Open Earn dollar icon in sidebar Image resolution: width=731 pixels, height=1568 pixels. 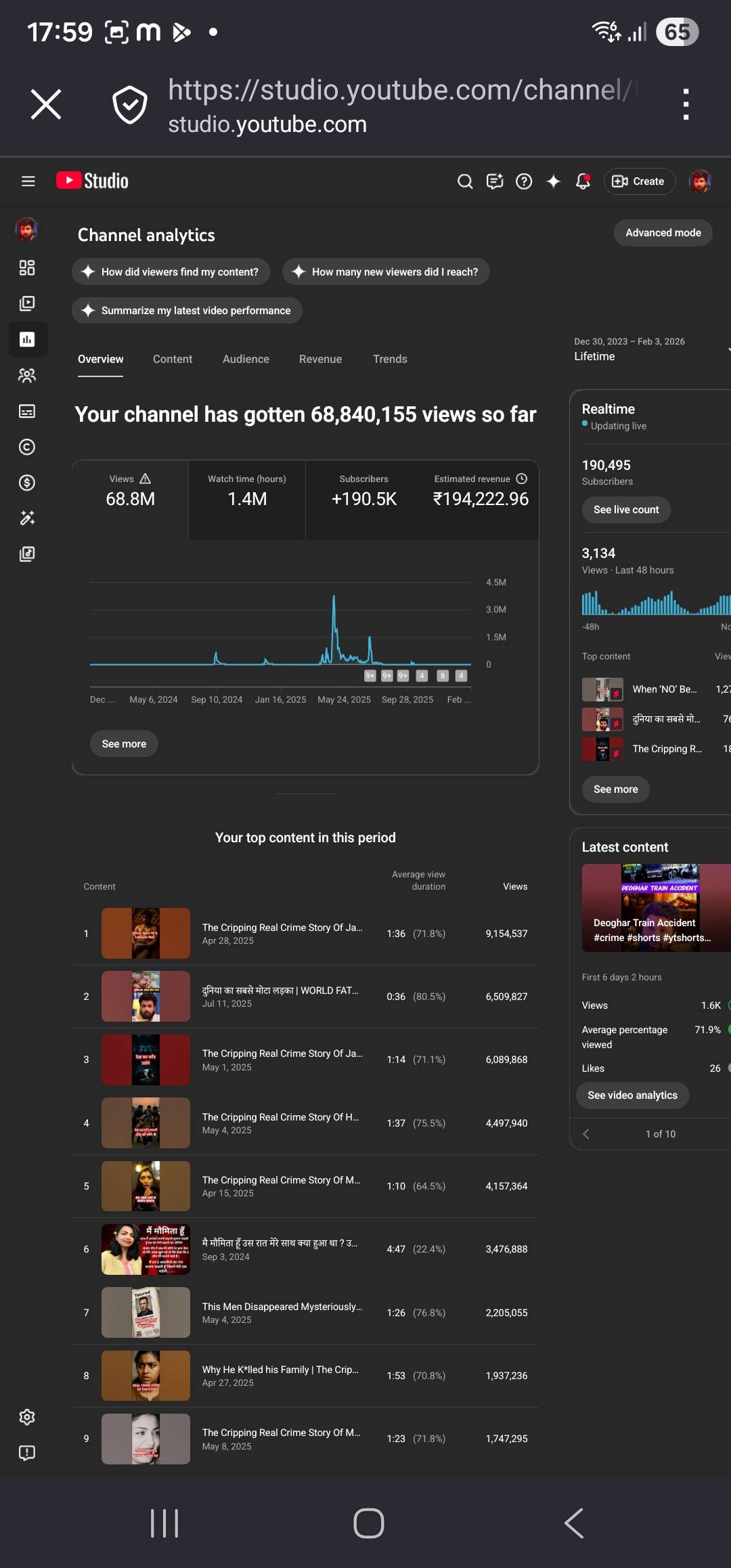point(27,483)
